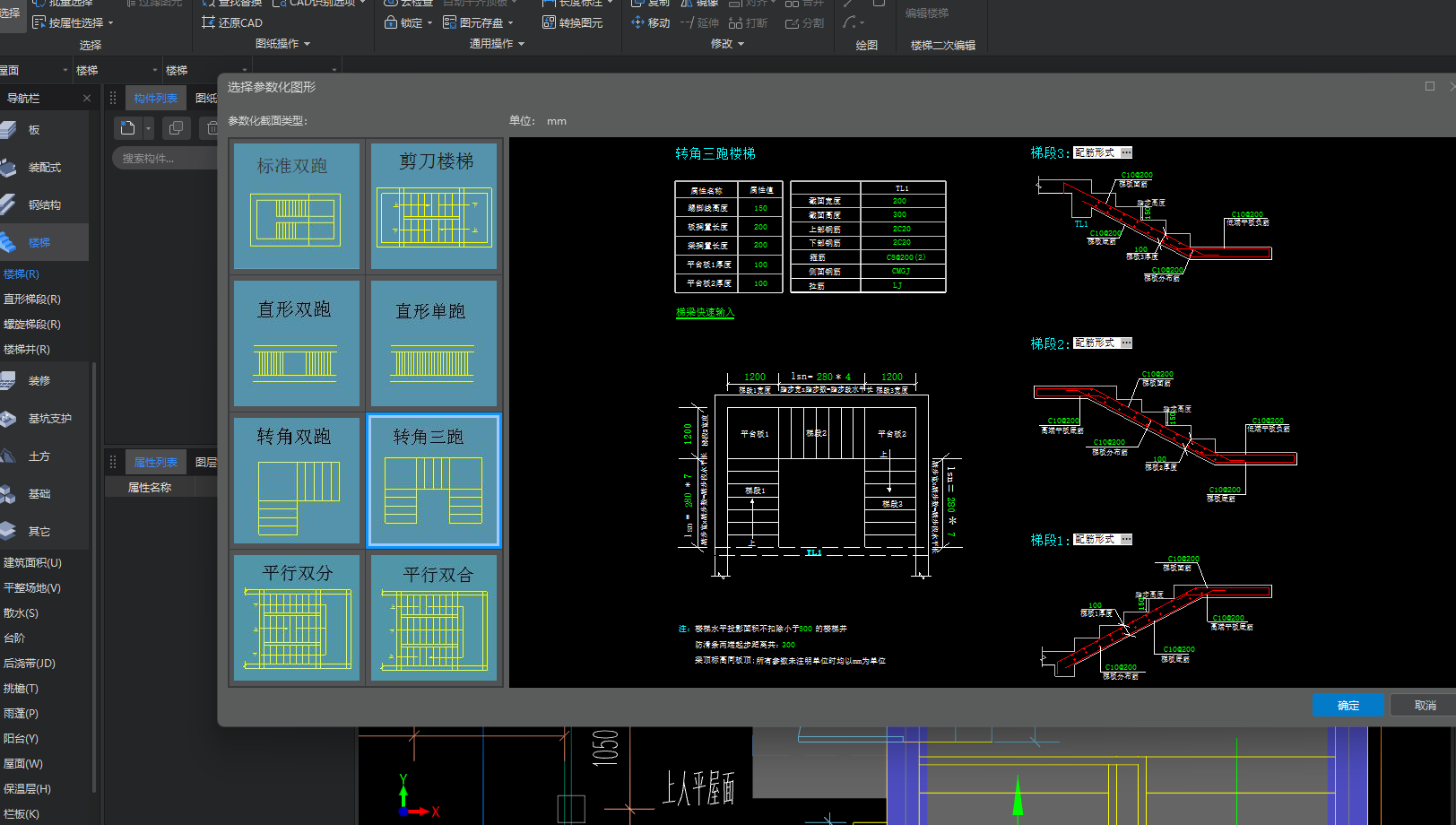Select 楼梯(R) component type
Screen dimensions: 1456x825
22,274
